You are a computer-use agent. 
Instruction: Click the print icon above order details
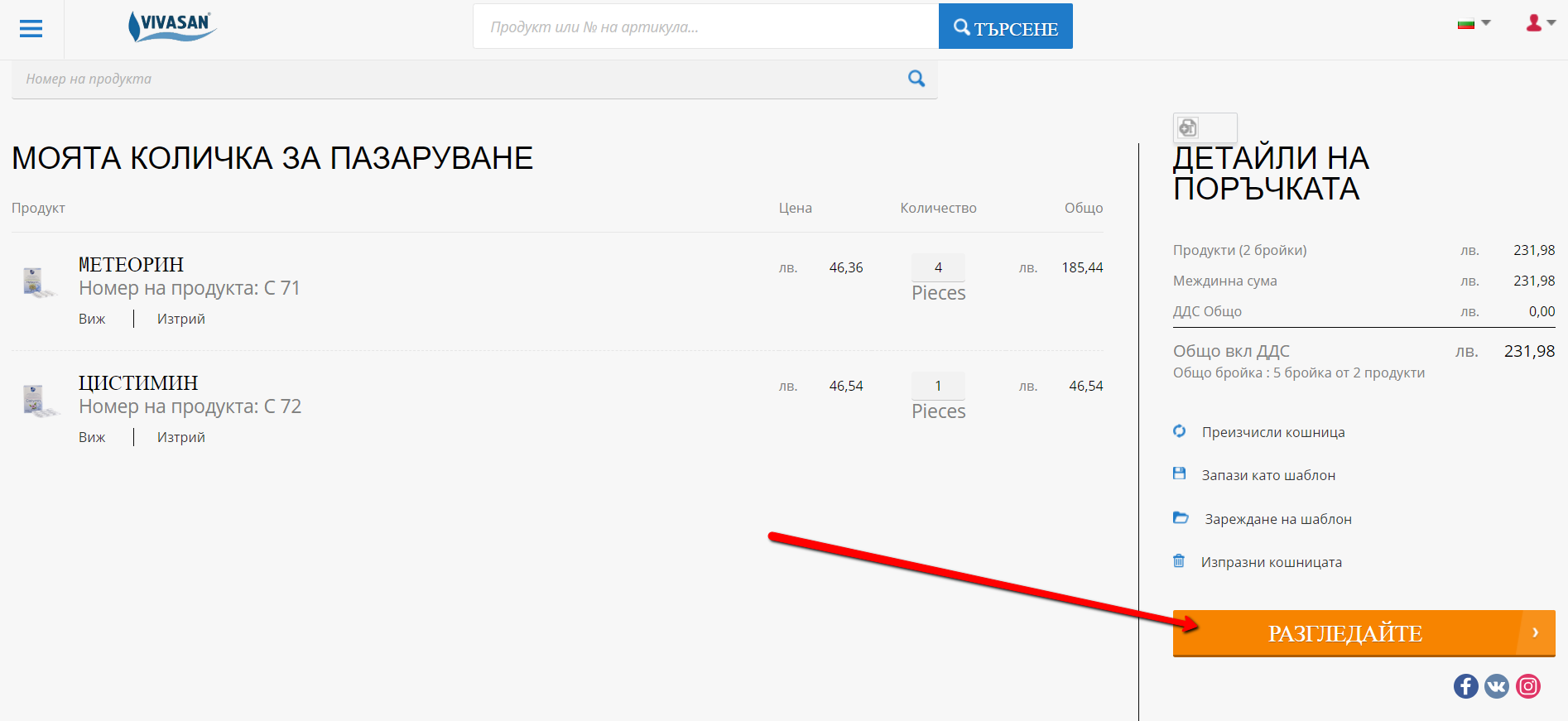(x=1188, y=127)
